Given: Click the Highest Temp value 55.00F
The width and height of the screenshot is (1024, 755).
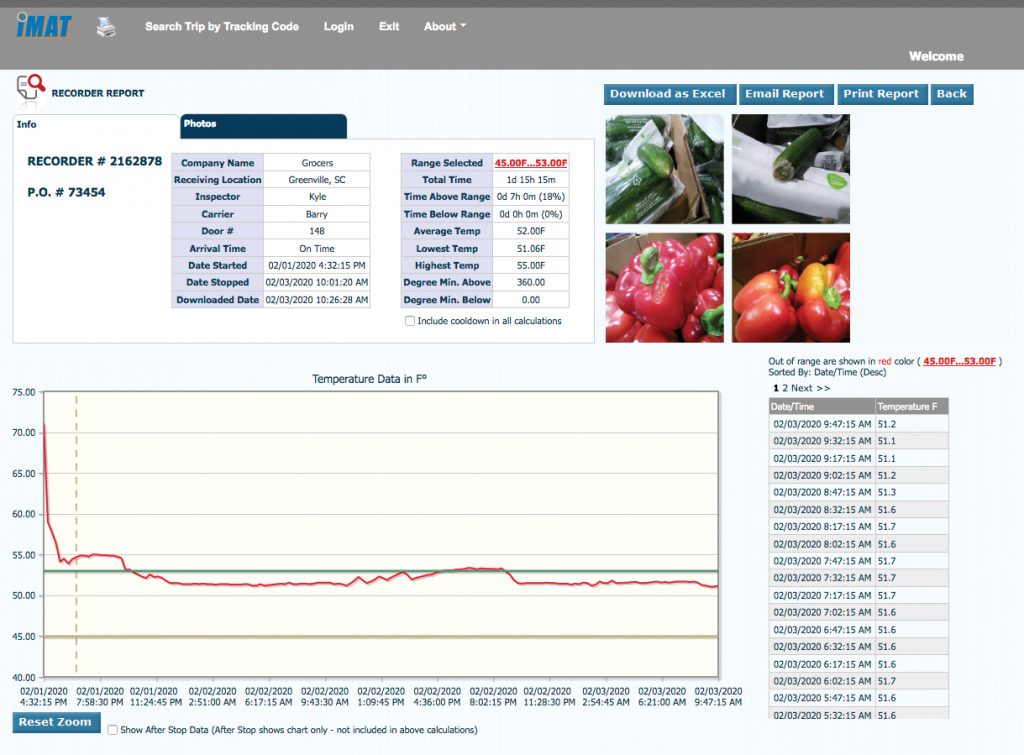Looking at the screenshot, I should pos(531,266).
